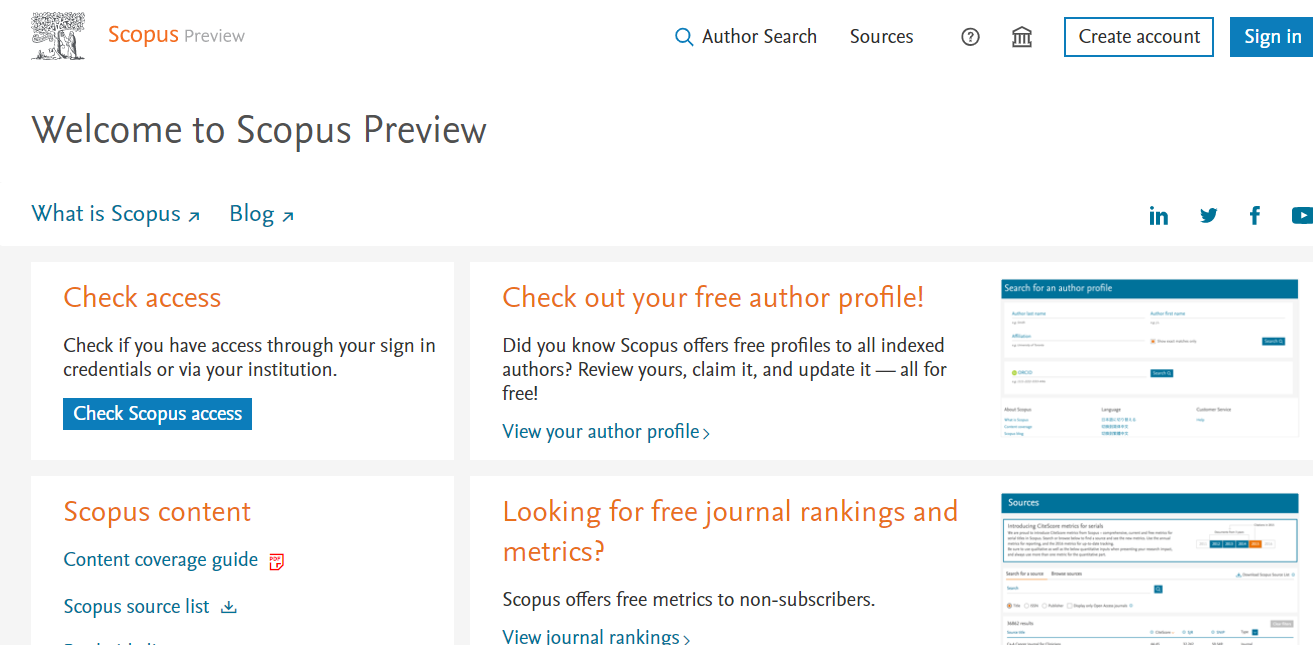Select Author Search in the top navigation
Screen dimensions: 1313x645
758,36
